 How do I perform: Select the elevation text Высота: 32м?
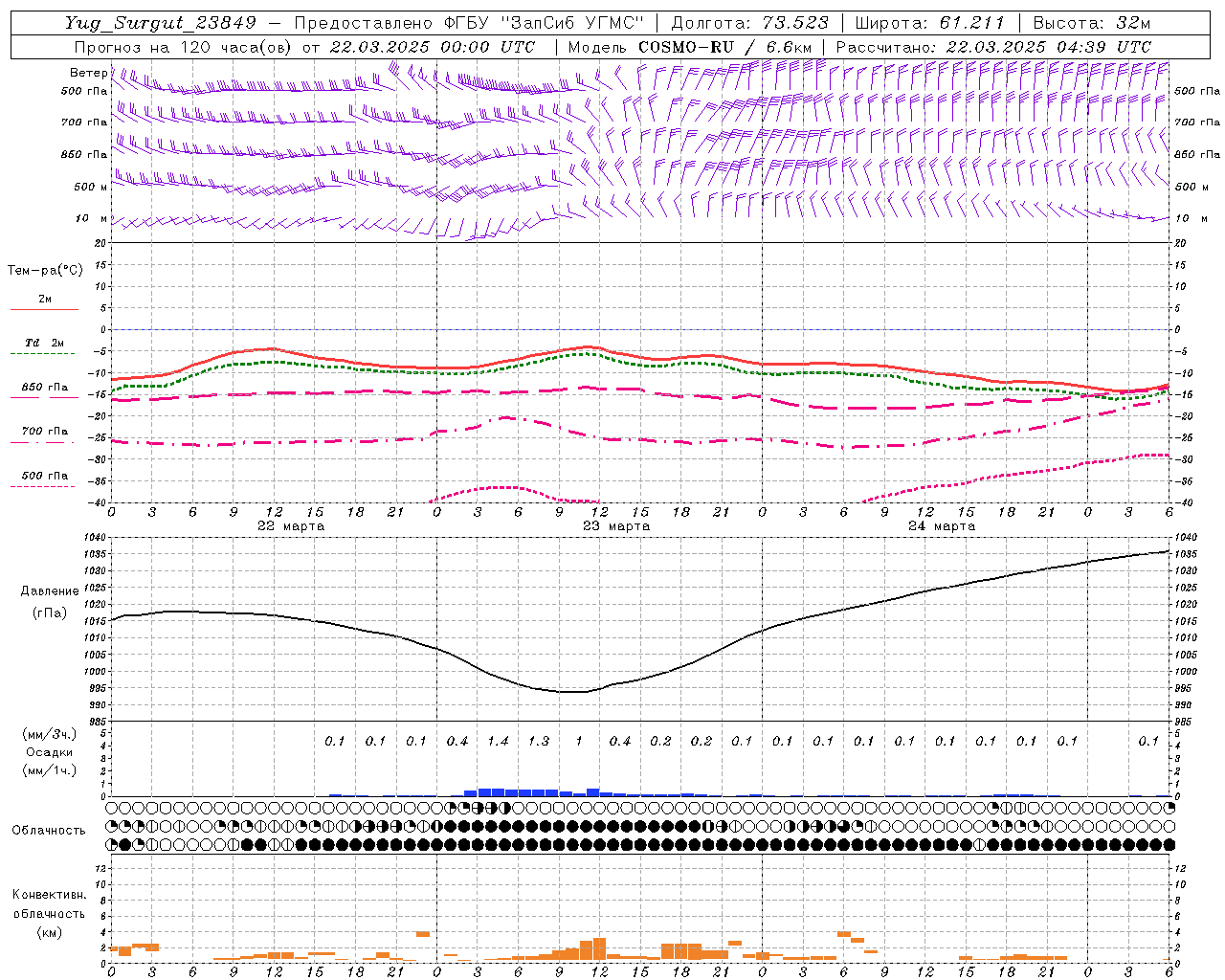pos(1092,23)
